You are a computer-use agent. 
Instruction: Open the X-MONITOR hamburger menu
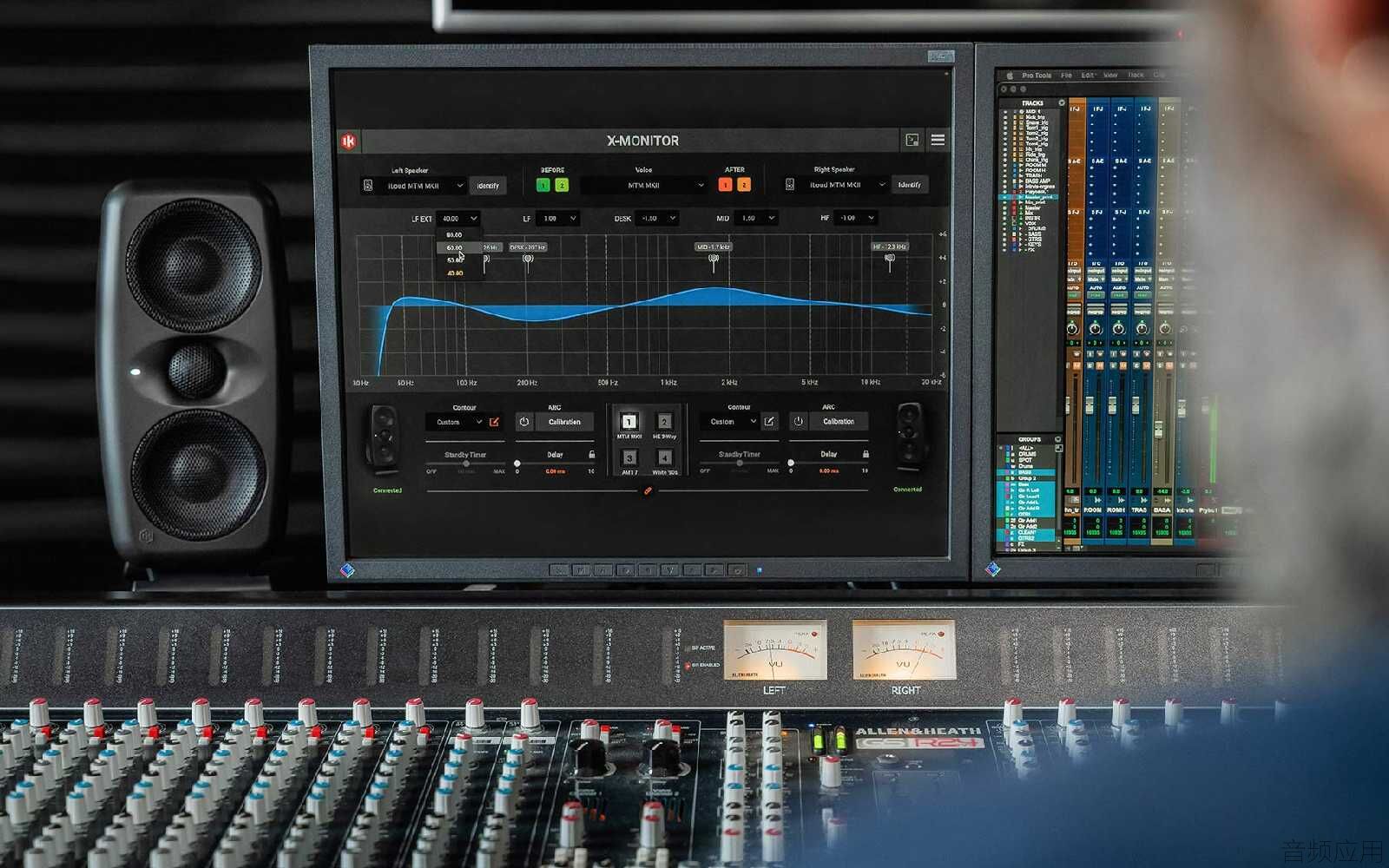coord(938,140)
